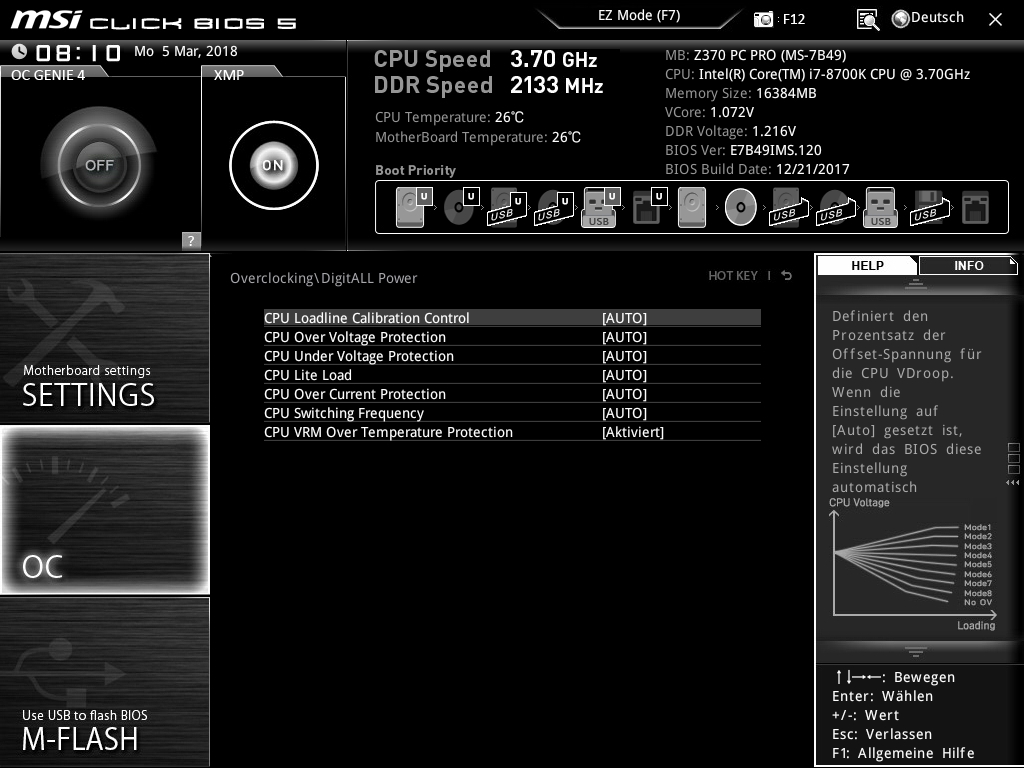Viewport: 1024px width, 768px height.
Task: Open the question mark help for OC Genie
Action: coord(191,240)
